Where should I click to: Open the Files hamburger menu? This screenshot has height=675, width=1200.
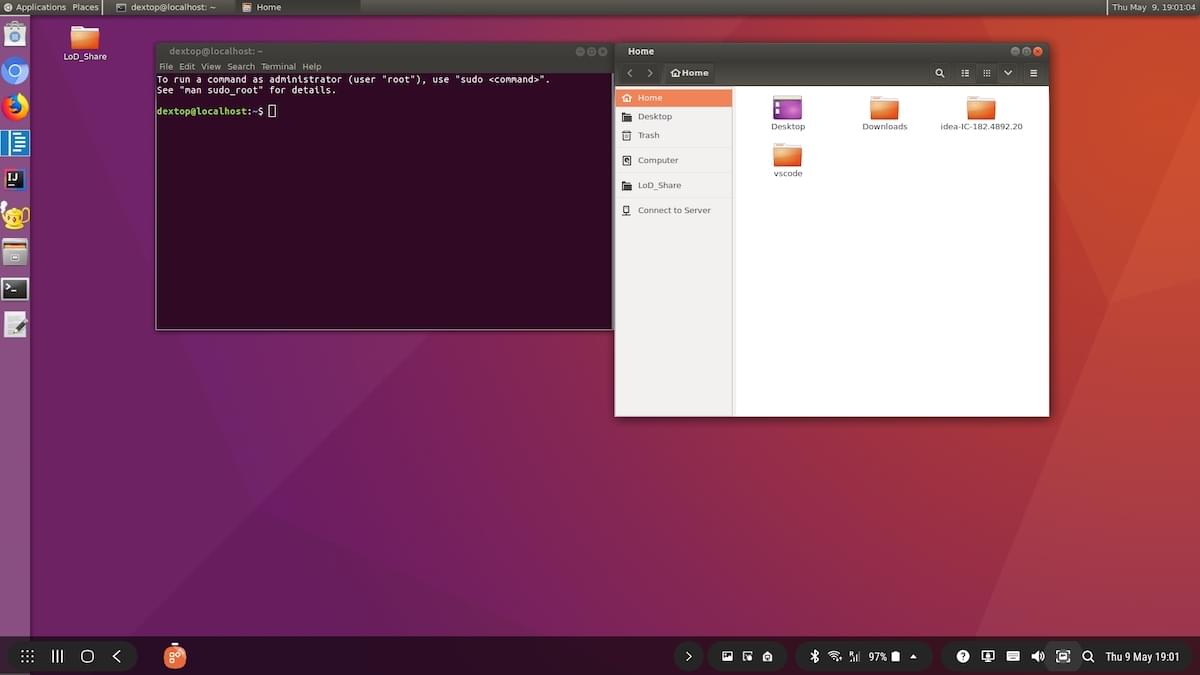click(x=1033, y=73)
